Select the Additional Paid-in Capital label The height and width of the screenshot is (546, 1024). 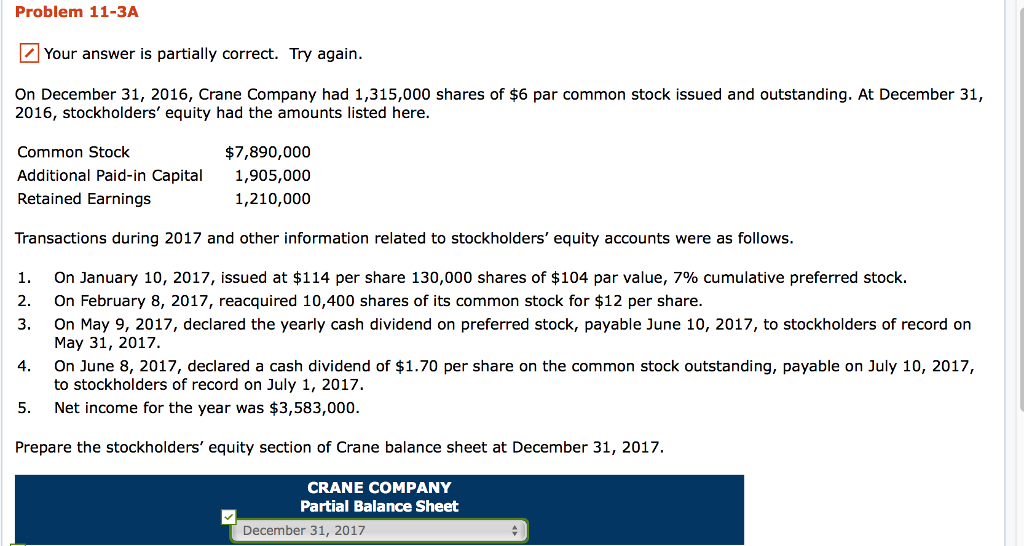110,175
